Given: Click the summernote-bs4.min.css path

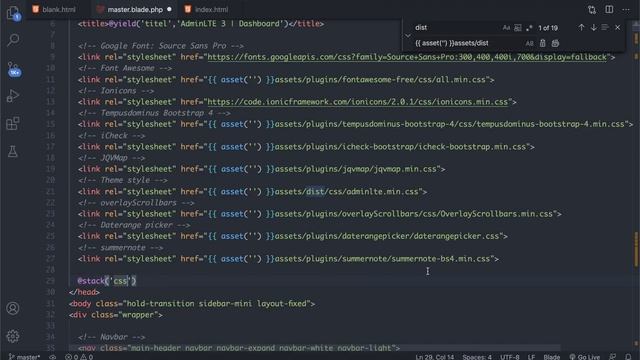Looking at the screenshot, I should click(x=382, y=259).
